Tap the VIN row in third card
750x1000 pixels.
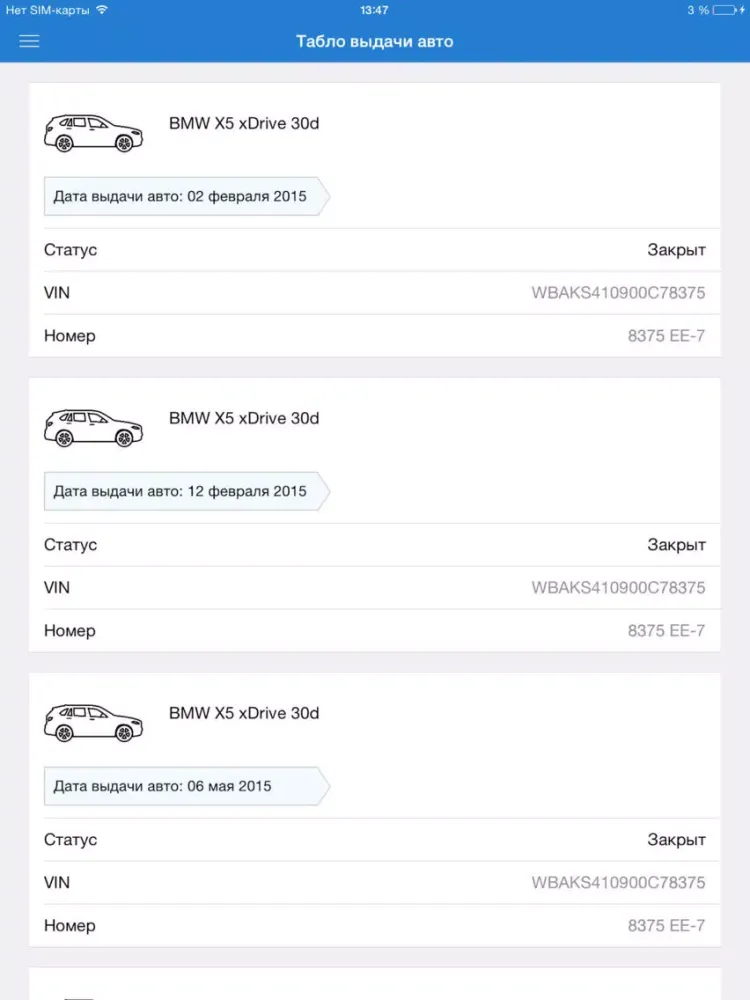(x=374, y=883)
